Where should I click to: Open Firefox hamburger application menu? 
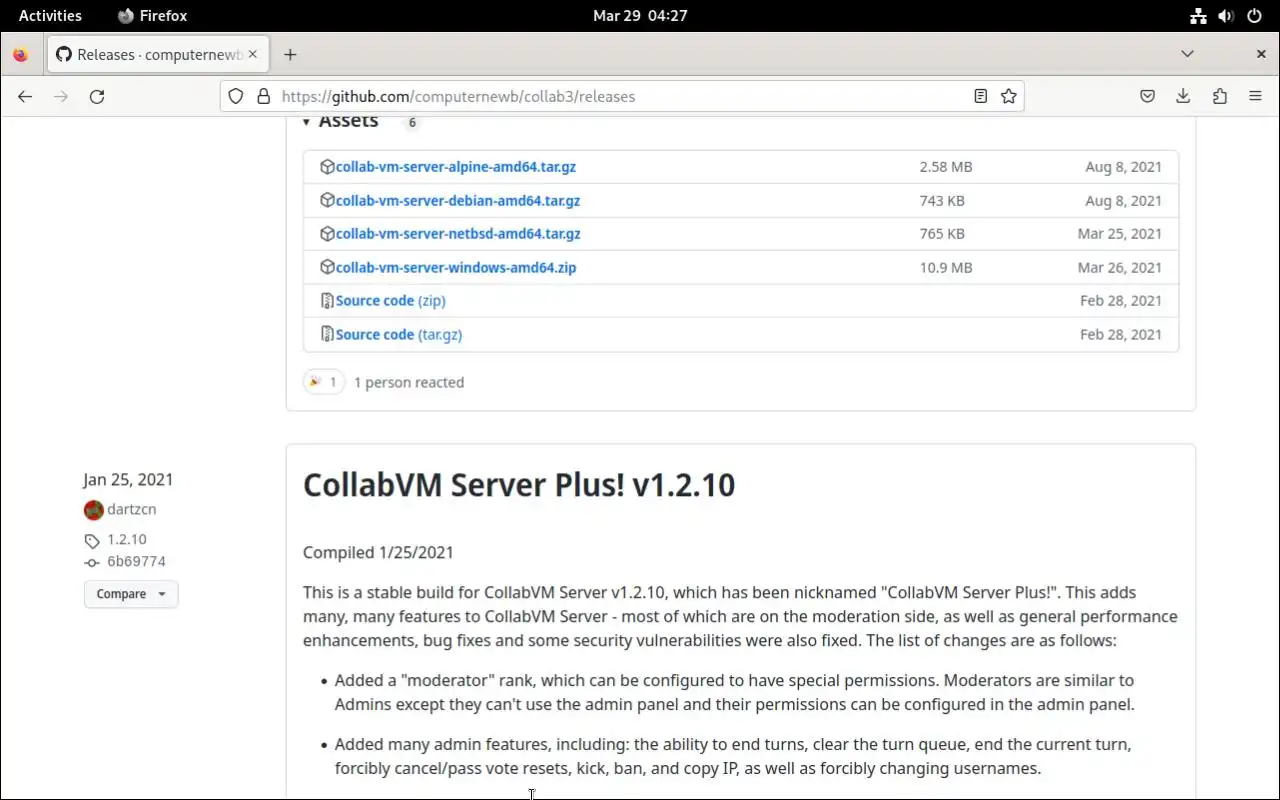pyautogui.click(x=1255, y=96)
